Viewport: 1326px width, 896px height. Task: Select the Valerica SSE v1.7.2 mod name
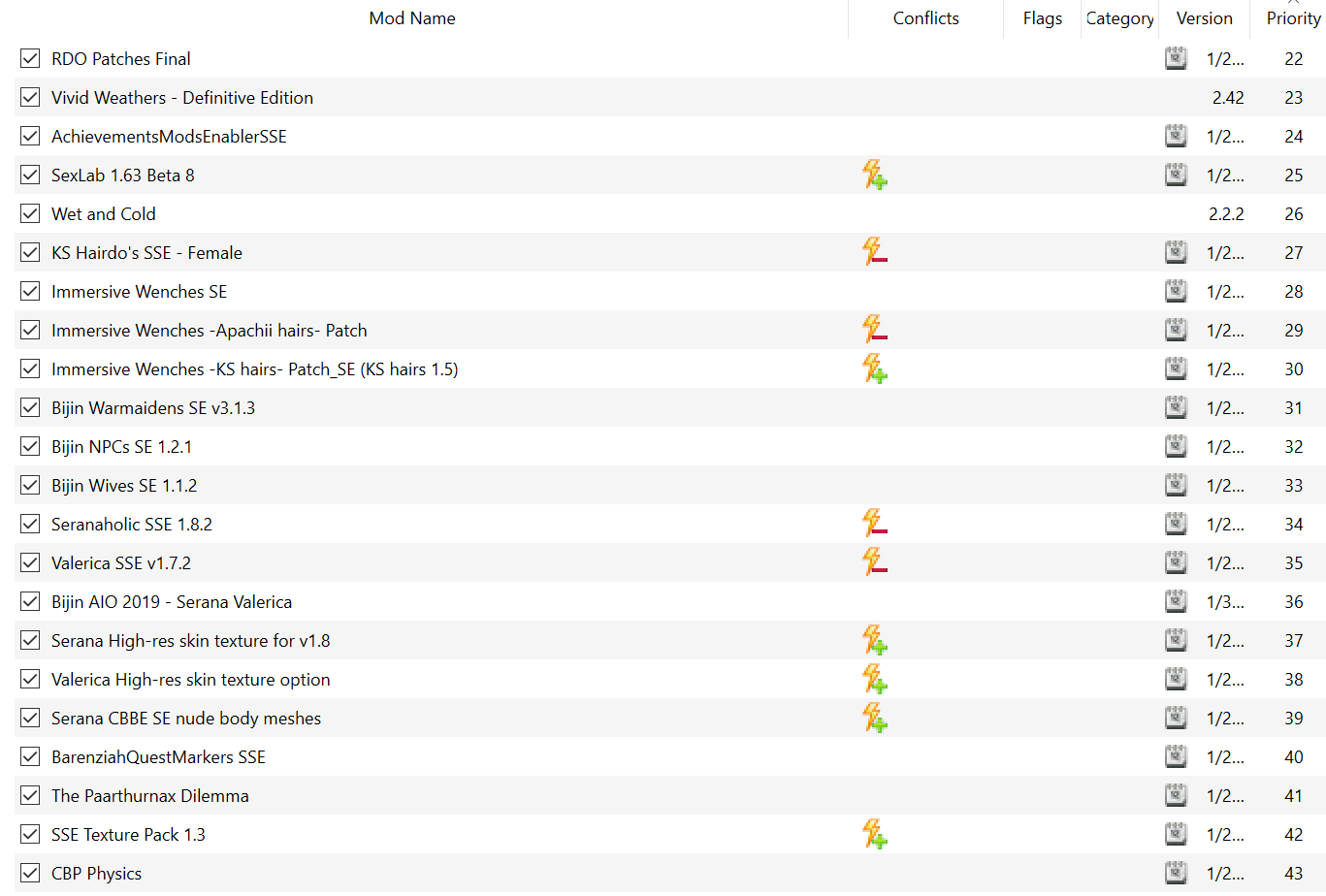point(121,563)
